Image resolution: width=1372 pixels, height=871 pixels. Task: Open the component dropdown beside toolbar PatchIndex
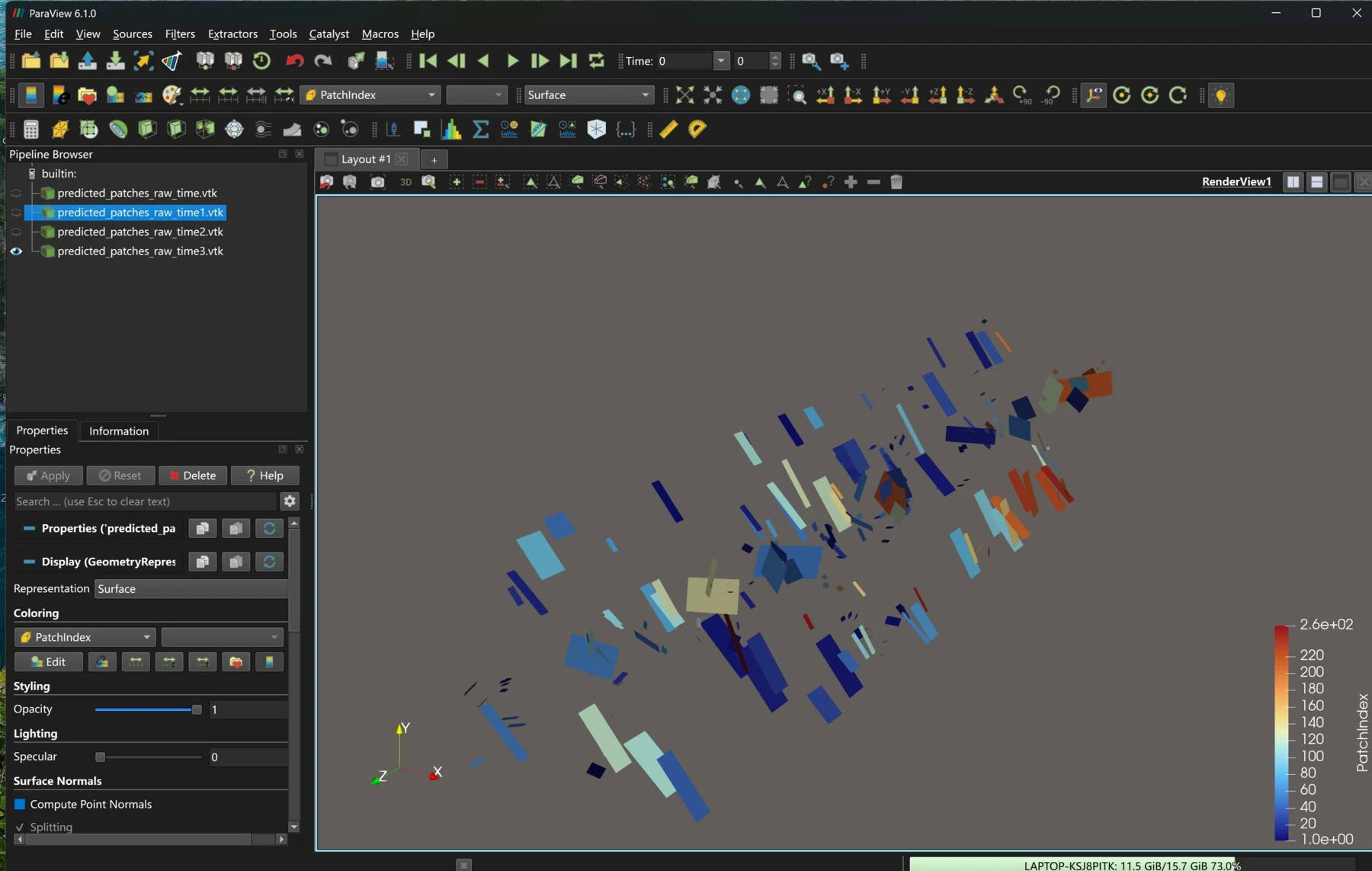tap(476, 95)
